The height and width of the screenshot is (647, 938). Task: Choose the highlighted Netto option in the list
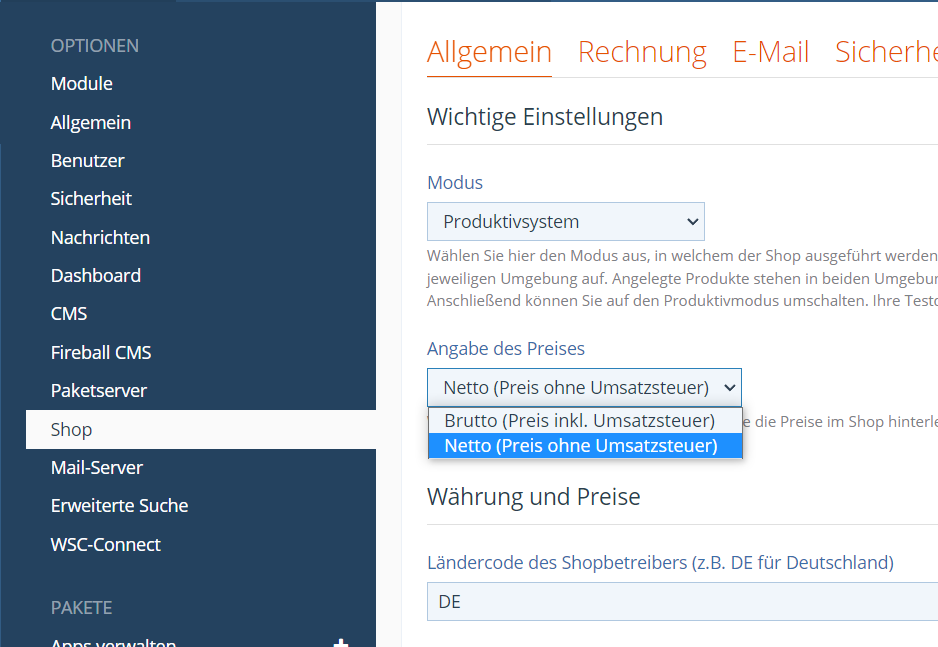(581, 446)
